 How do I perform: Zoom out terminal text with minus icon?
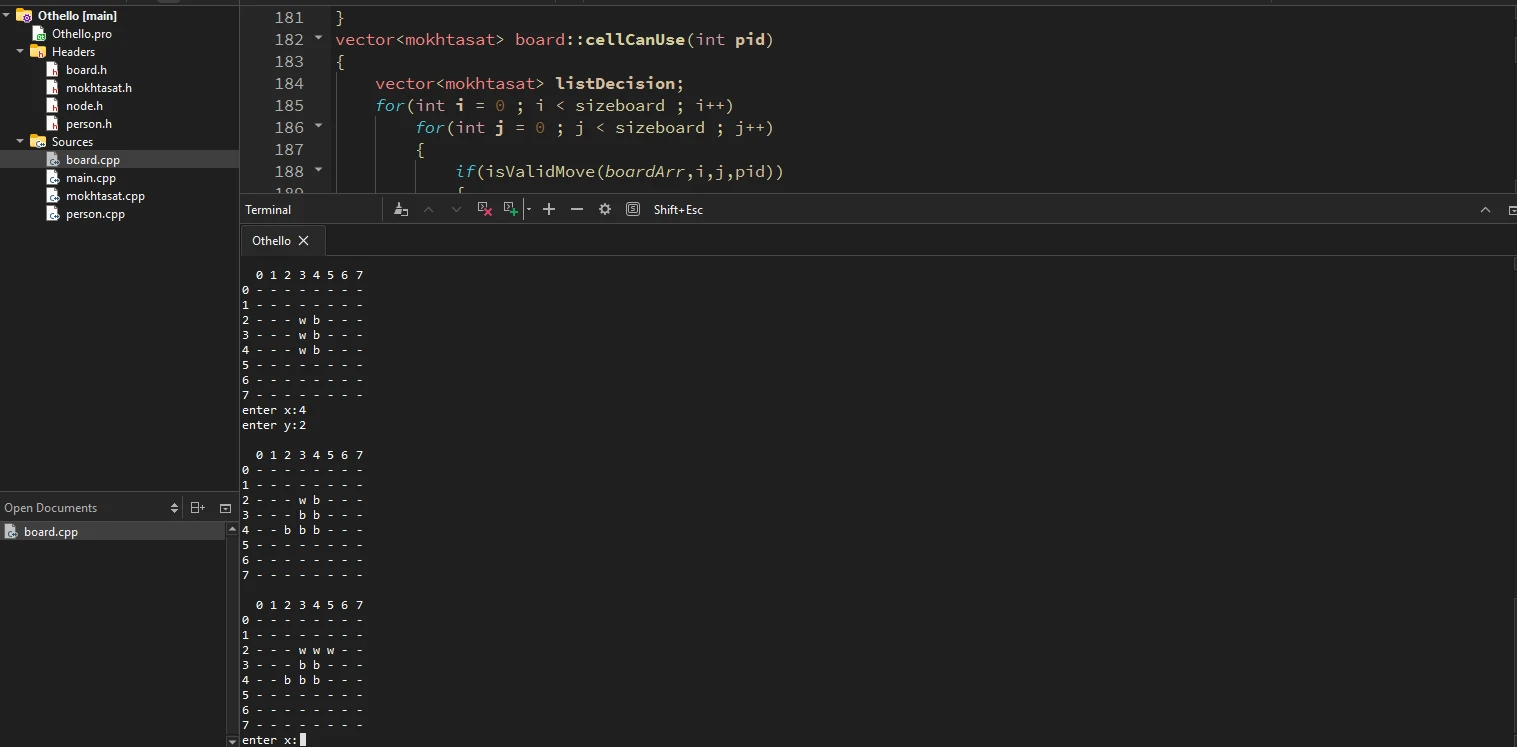click(x=577, y=209)
